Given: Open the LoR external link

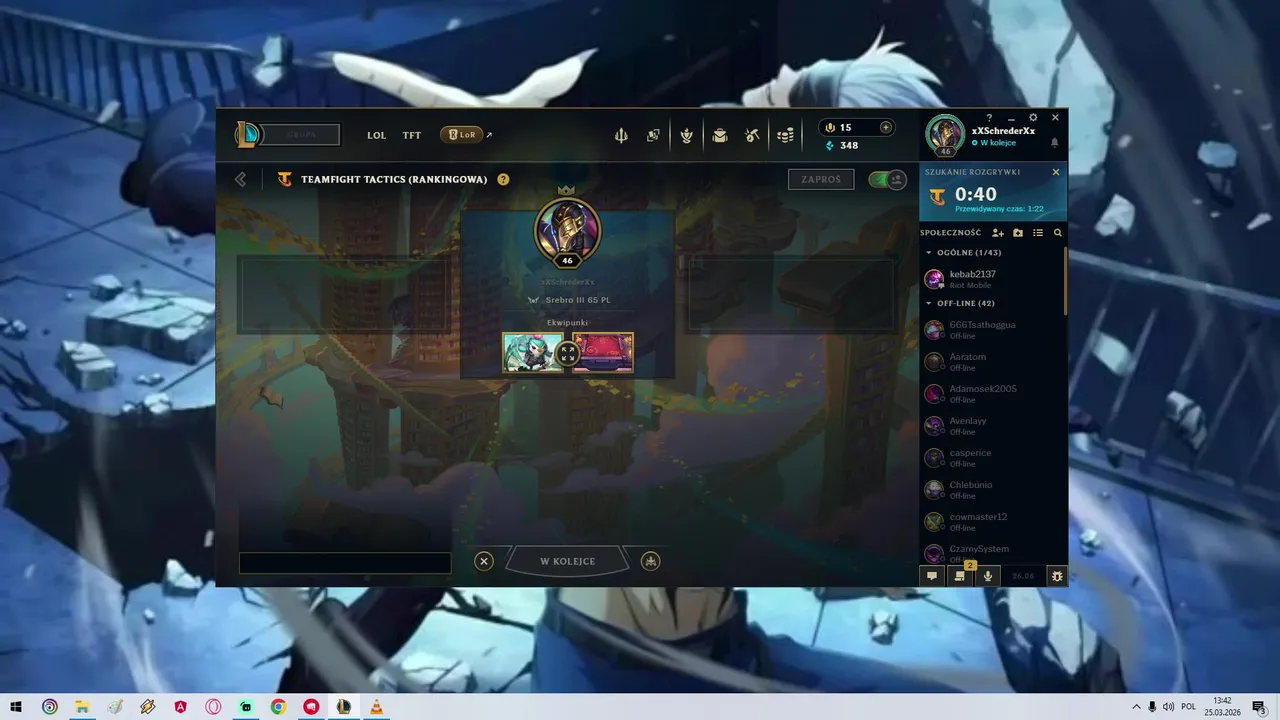Looking at the screenshot, I should (467, 134).
